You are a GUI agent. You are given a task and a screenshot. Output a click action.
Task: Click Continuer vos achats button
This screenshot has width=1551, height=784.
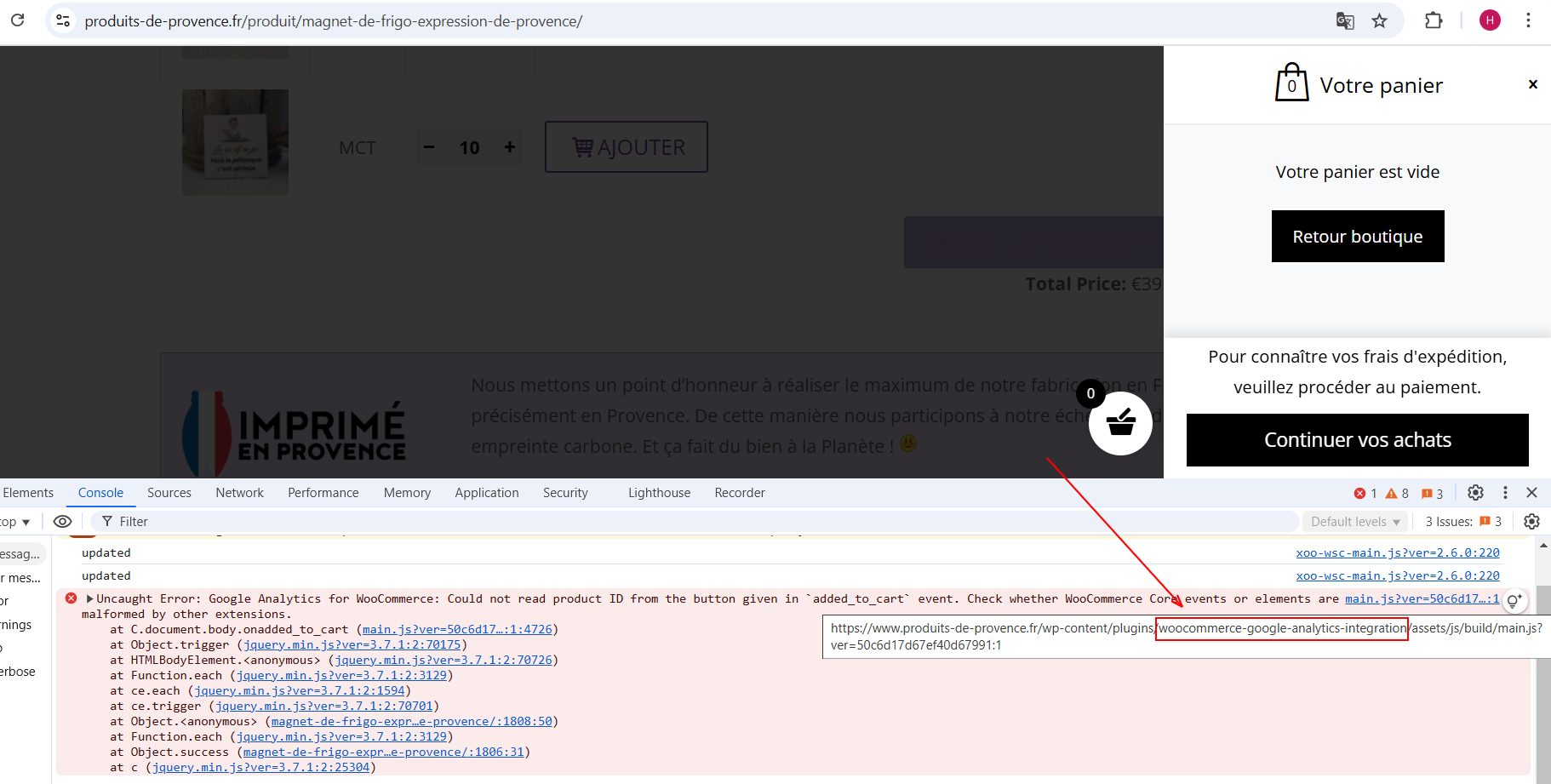(x=1358, y=440)
